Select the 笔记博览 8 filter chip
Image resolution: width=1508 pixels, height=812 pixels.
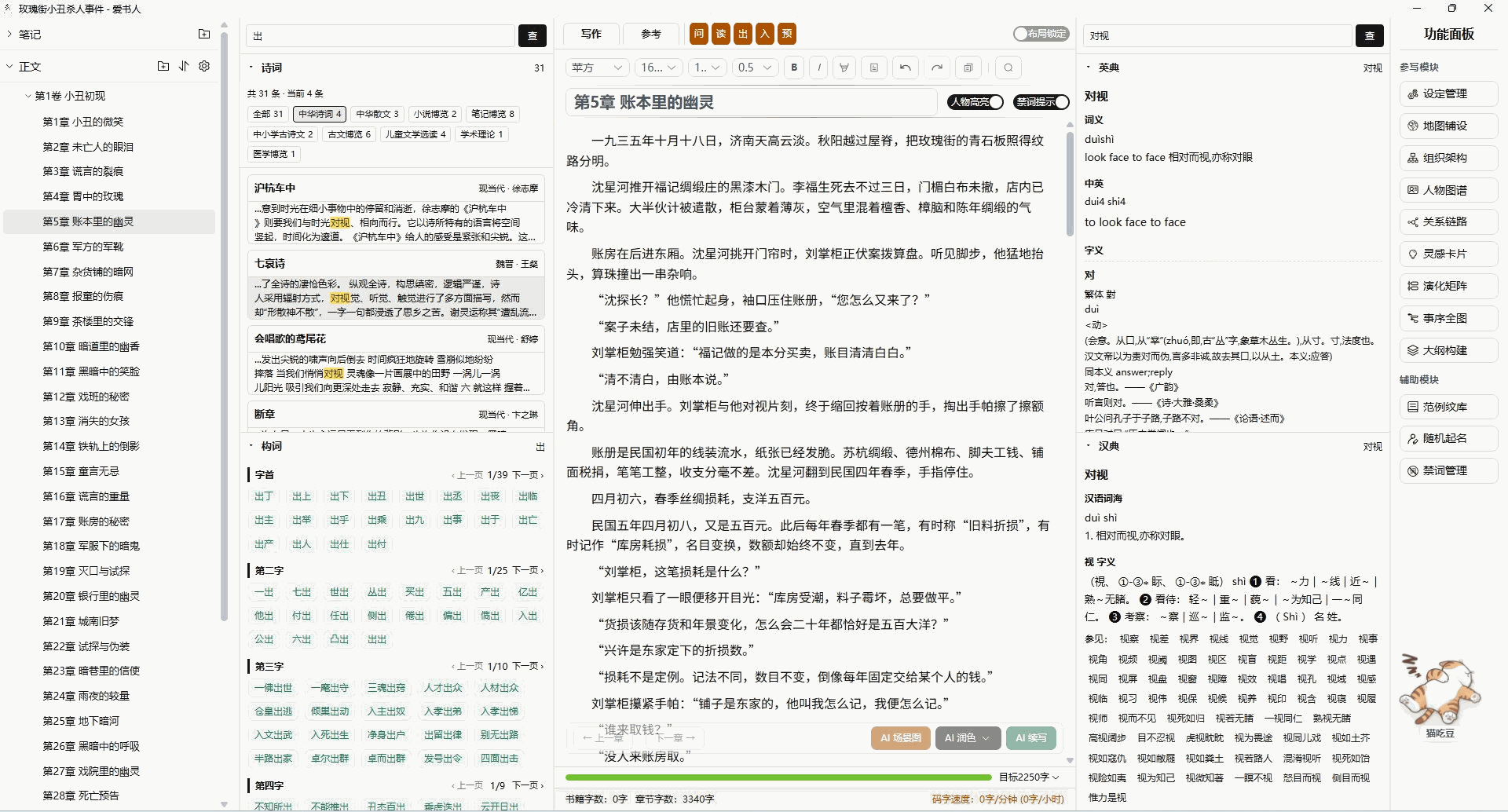492,114
